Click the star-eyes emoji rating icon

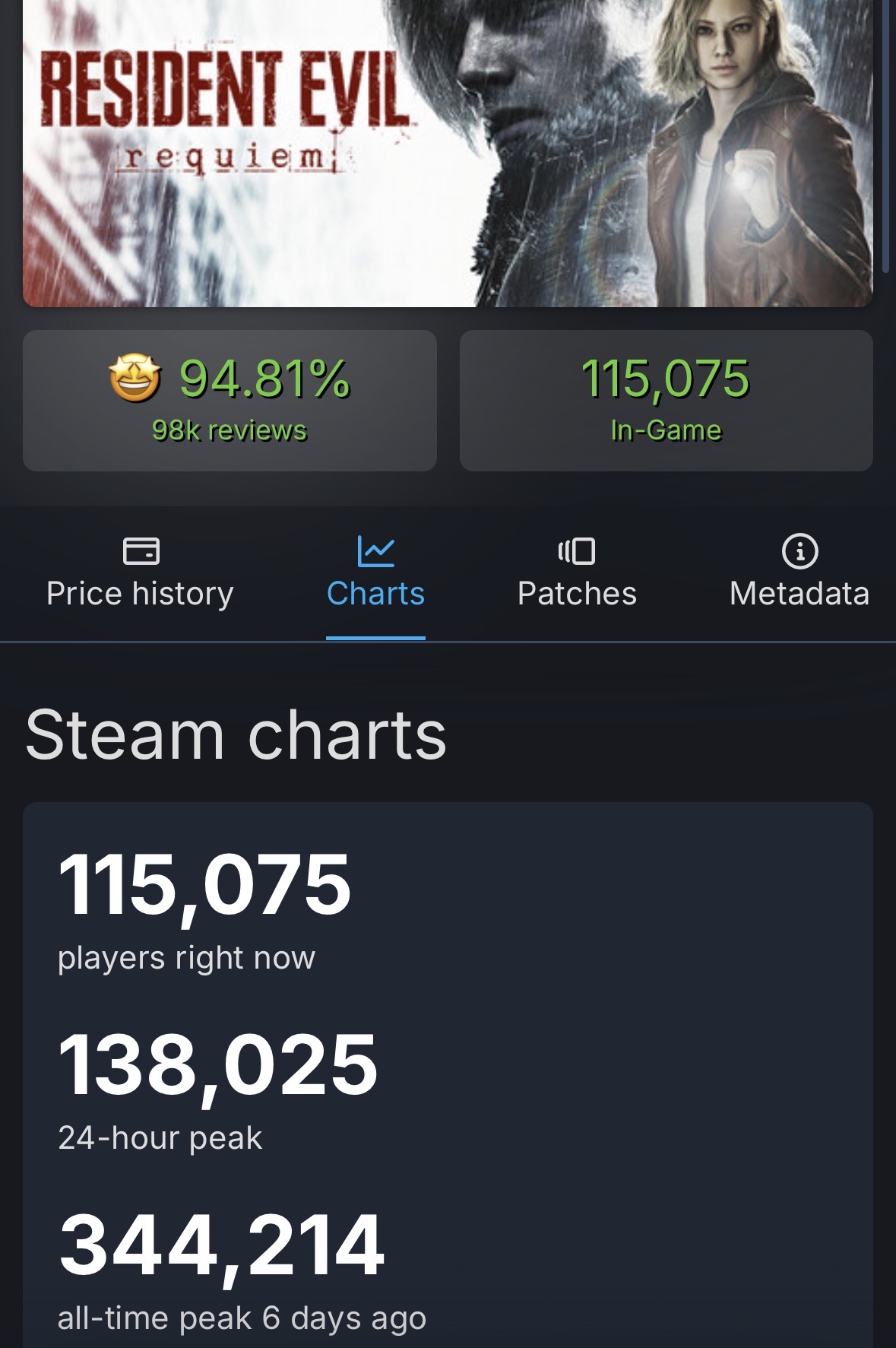click(135, 378)
